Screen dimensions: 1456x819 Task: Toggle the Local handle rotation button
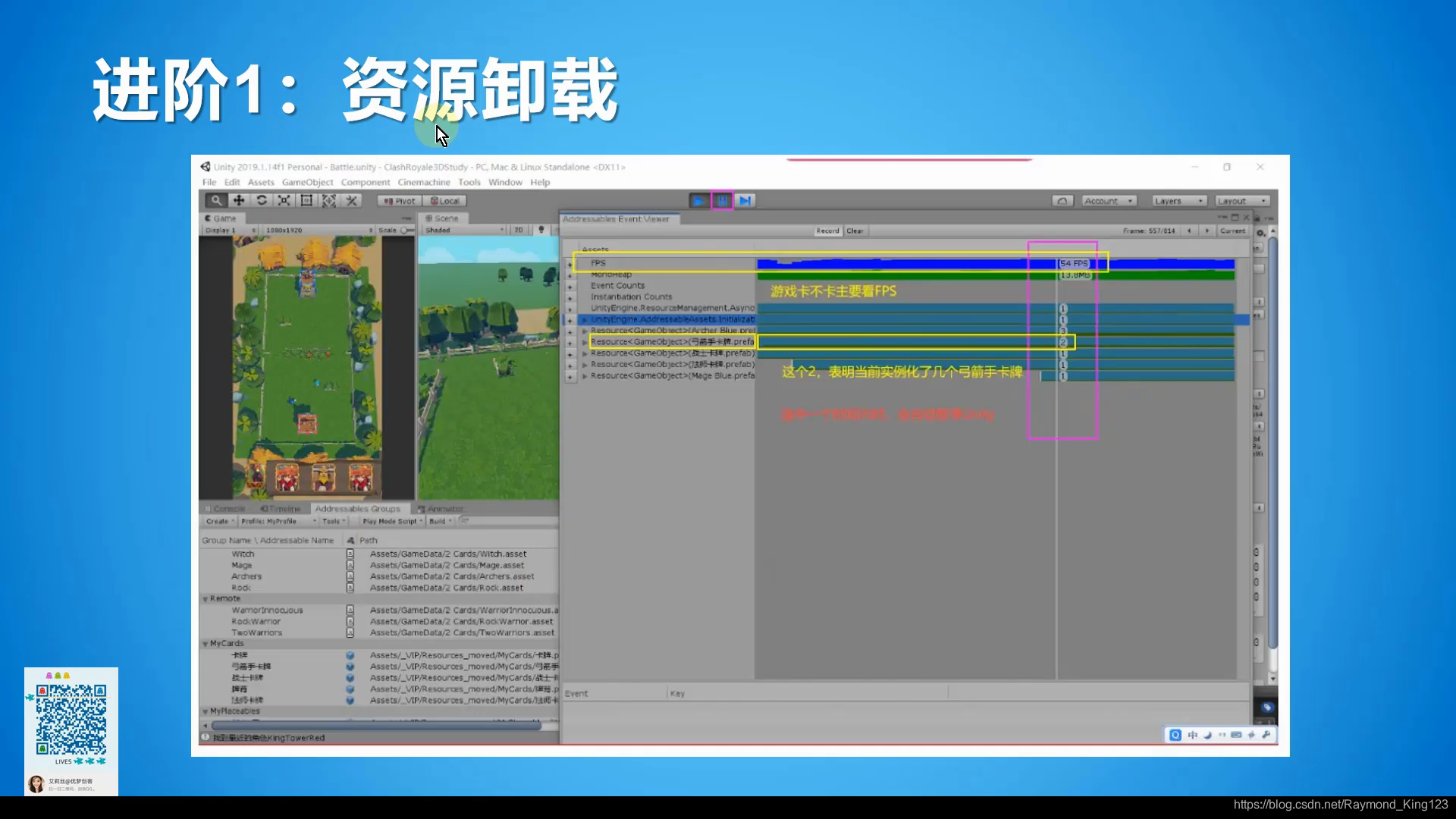444,201
